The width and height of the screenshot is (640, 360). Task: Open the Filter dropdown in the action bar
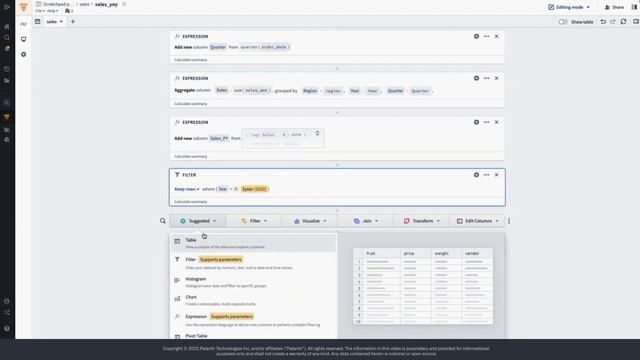(x=254, y=221)
